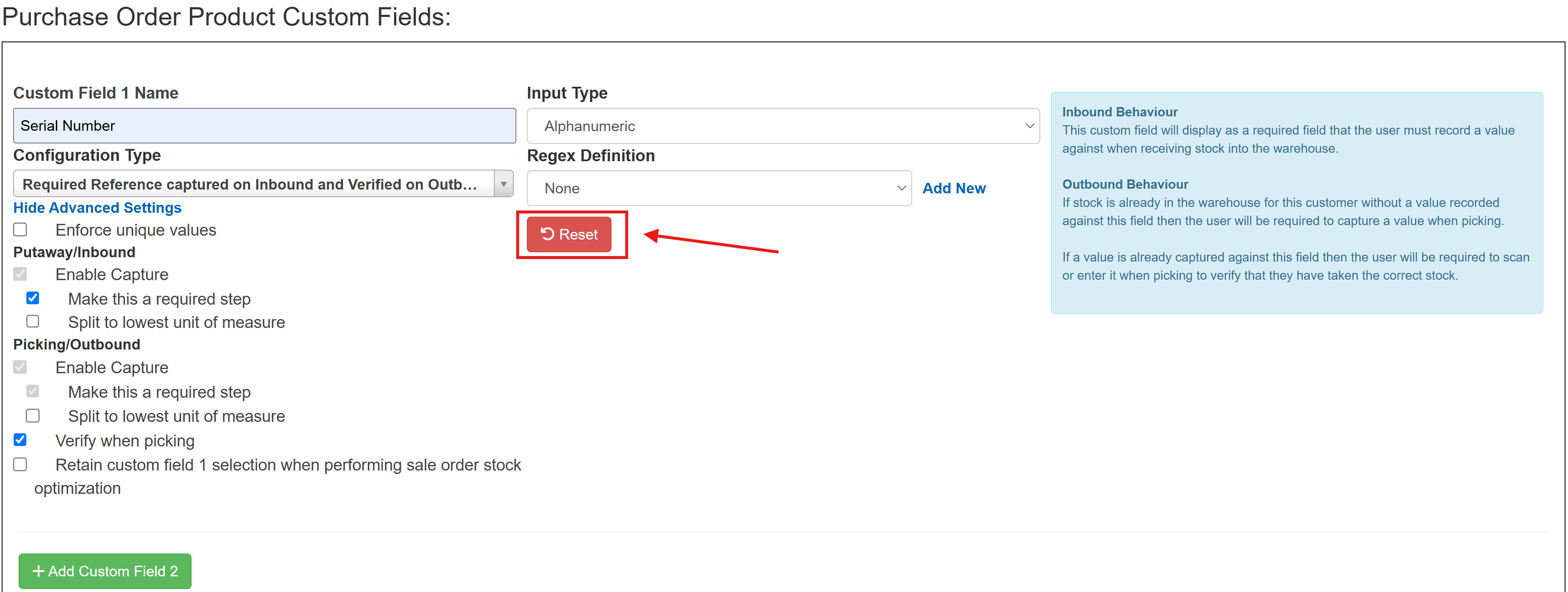Click the Add New regex link
The height and width of the screenshot is (592, 1568).
coord(954,188)
